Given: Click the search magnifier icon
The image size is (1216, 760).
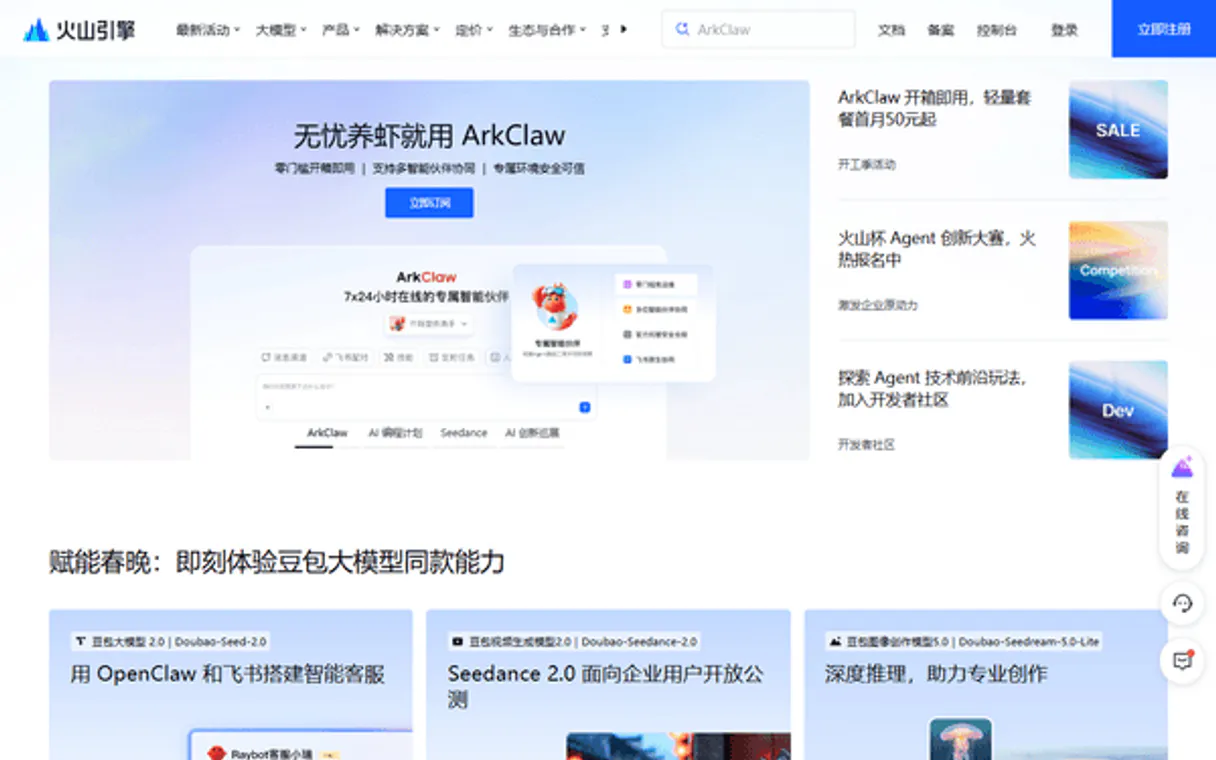Looking at the screenshot, I should pos(682,30).
